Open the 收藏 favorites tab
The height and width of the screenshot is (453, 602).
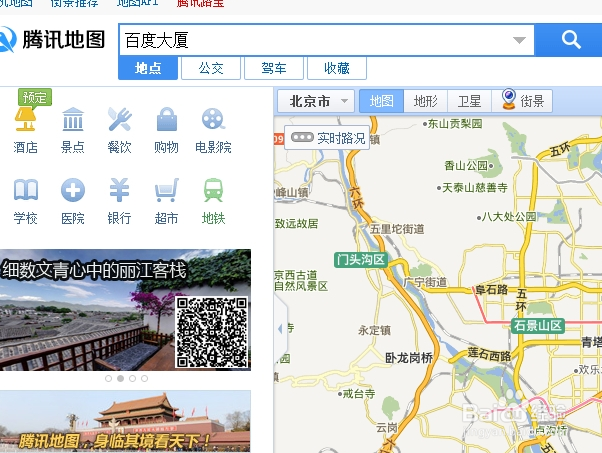tap(337, 68)
